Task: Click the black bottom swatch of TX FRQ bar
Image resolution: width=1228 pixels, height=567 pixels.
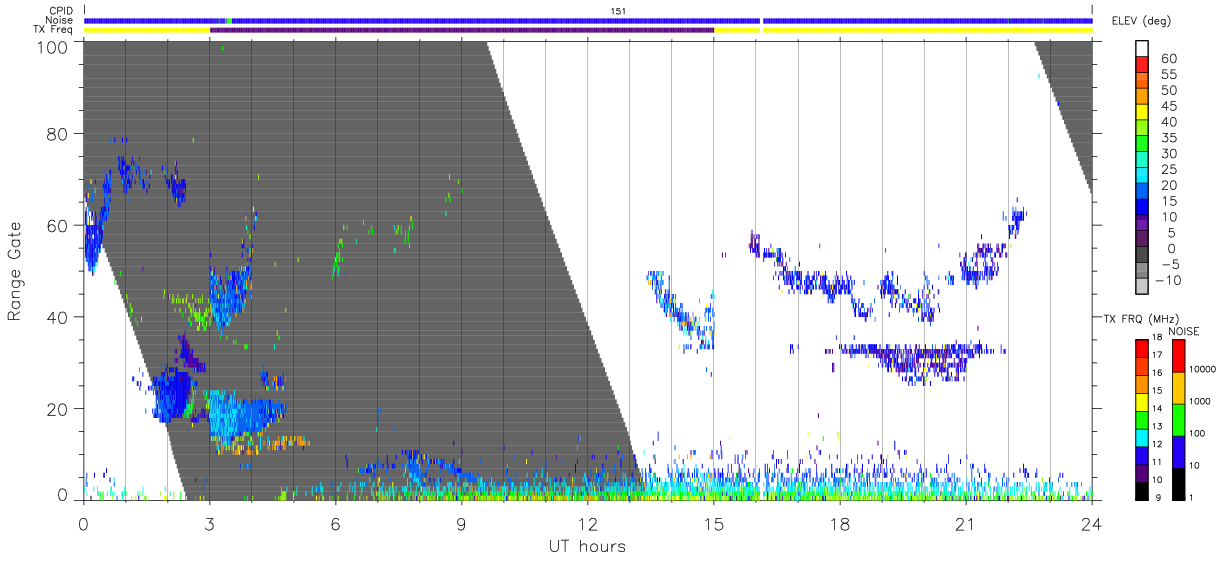Action: pyautogui.click(x=1142, y=490)
